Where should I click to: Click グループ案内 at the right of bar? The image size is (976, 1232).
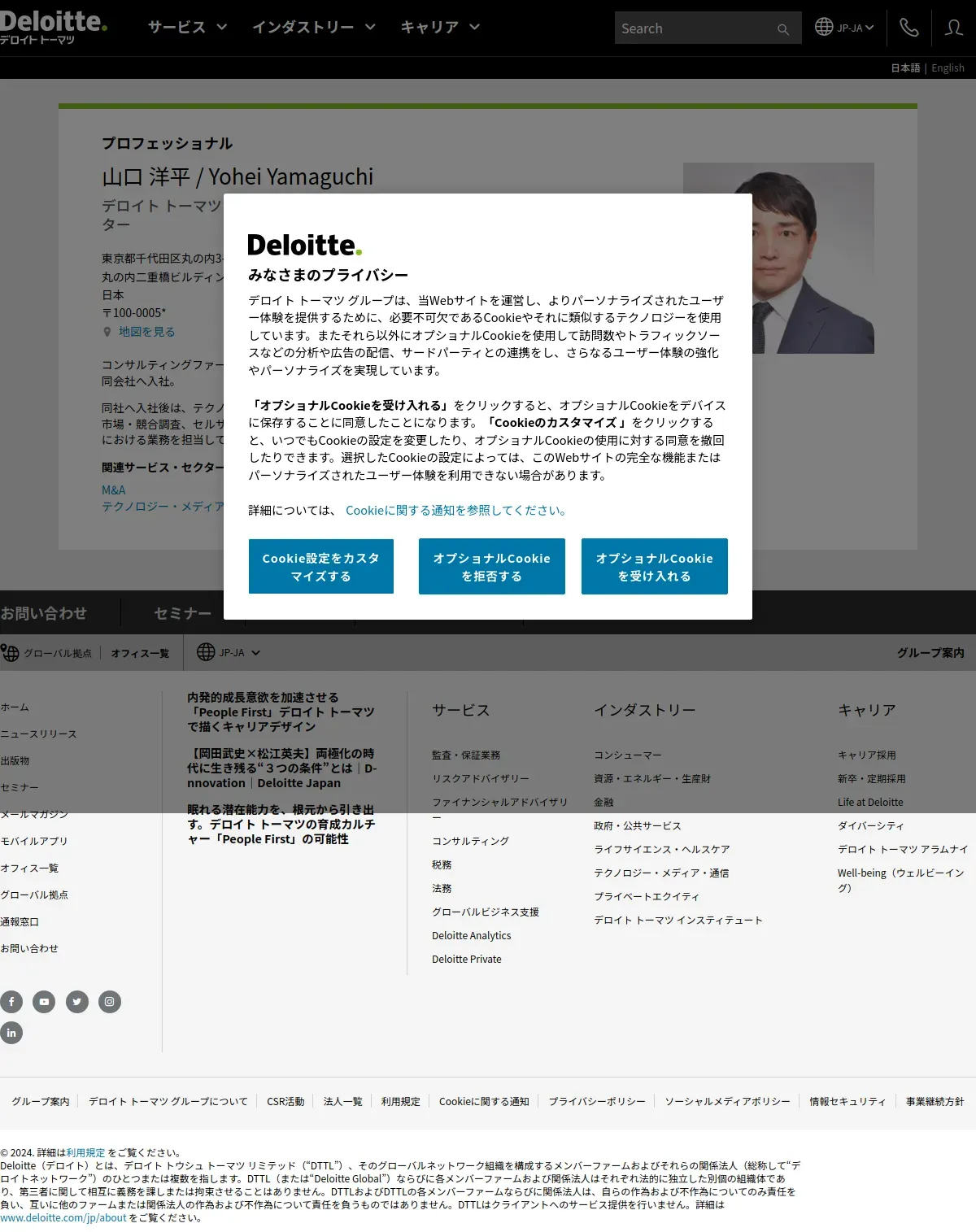(x=930, y=652)
